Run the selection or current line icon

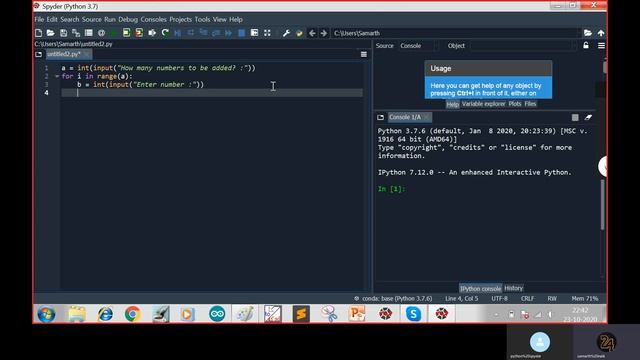coord(152,33)
